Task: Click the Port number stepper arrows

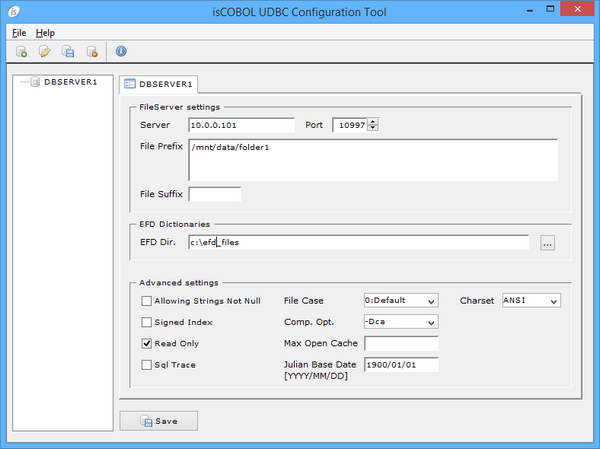Action: click(373, 125)
